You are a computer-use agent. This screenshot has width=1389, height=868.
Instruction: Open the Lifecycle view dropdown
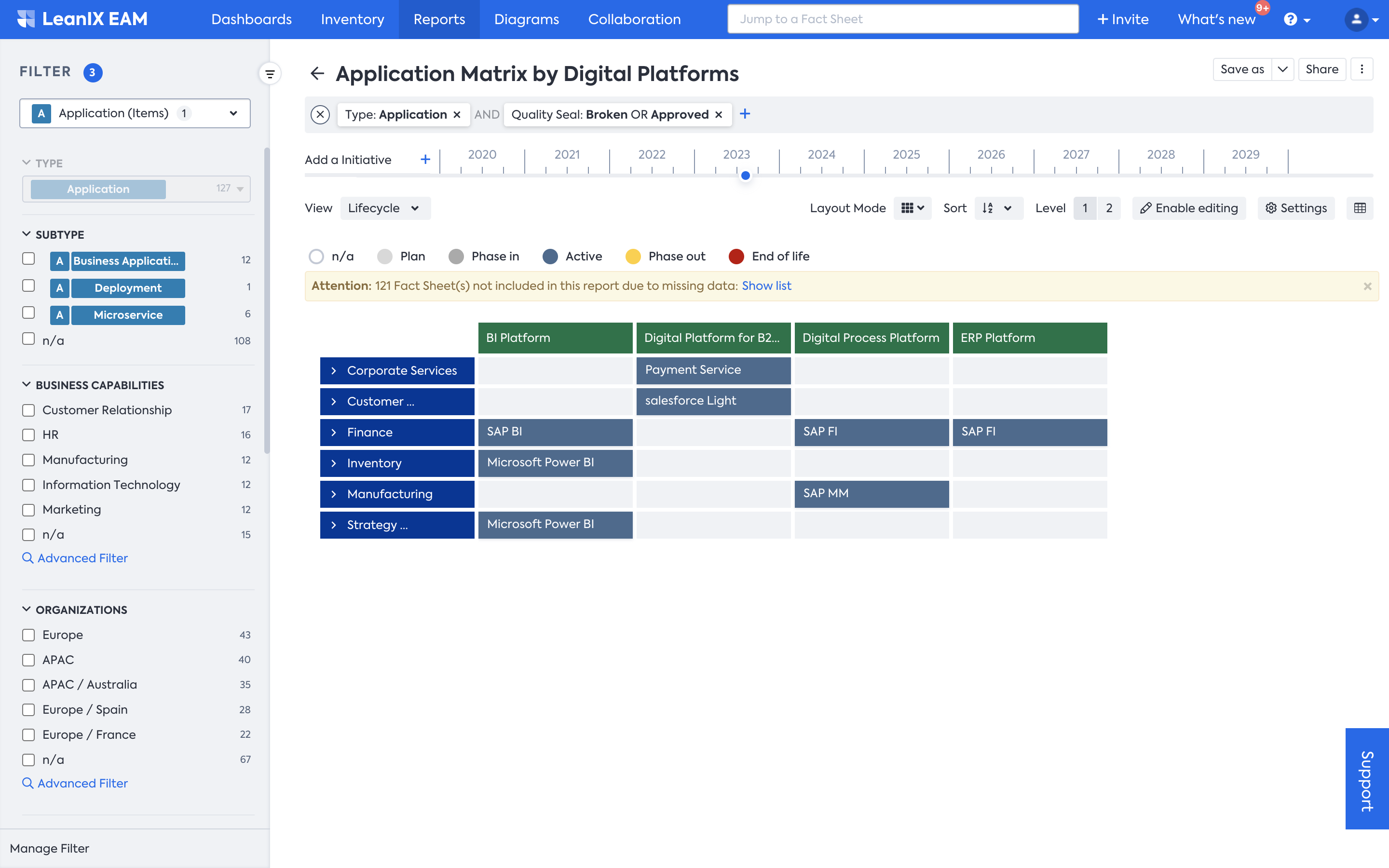point(384,208)
